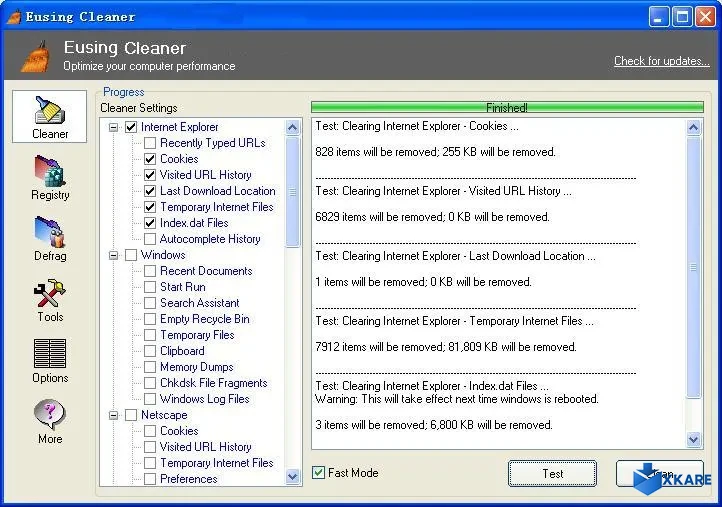Check Chkdsk File Fragments option
Screen dimensions: 722x507
point(150,383)
